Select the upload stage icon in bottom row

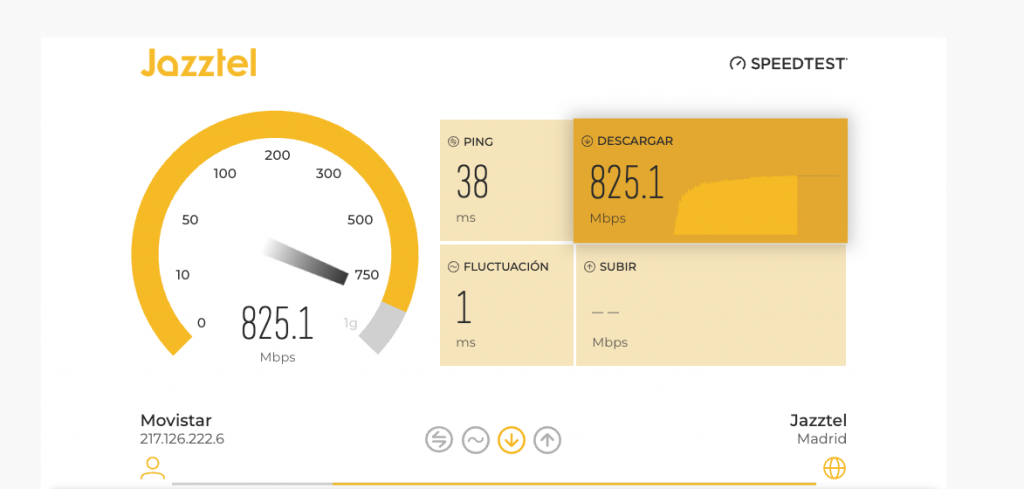point(547,440)
